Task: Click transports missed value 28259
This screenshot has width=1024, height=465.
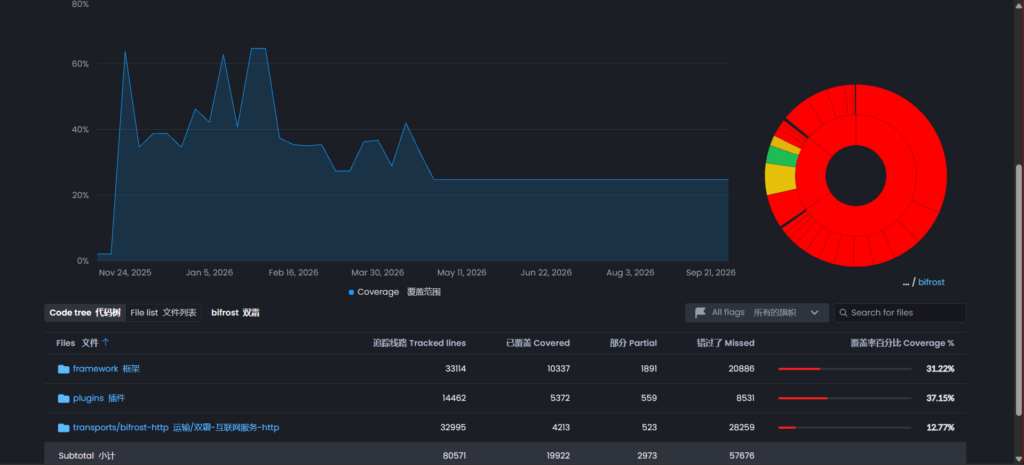Action: (741, 428)
